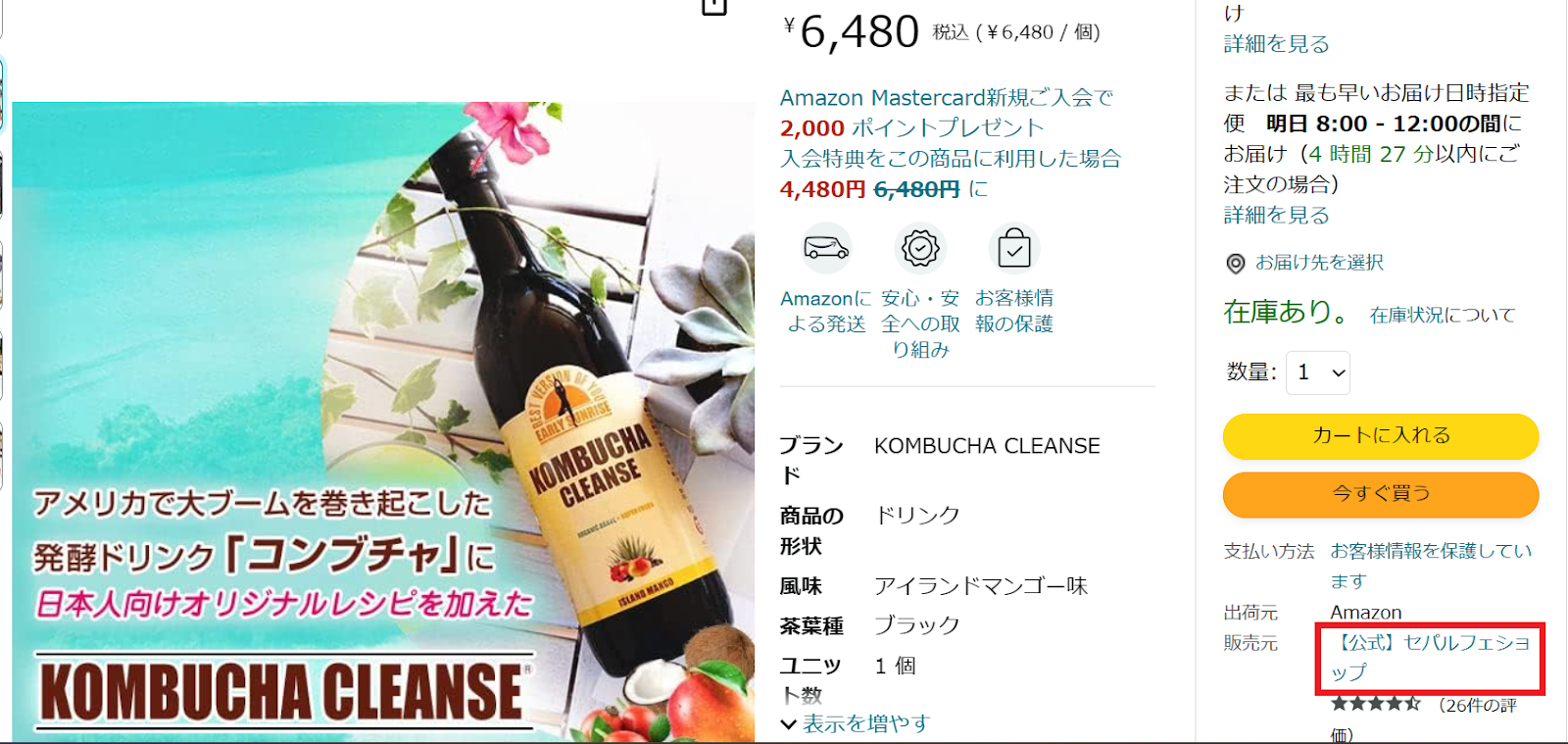Click the share icon above product image

pos(714,7)
